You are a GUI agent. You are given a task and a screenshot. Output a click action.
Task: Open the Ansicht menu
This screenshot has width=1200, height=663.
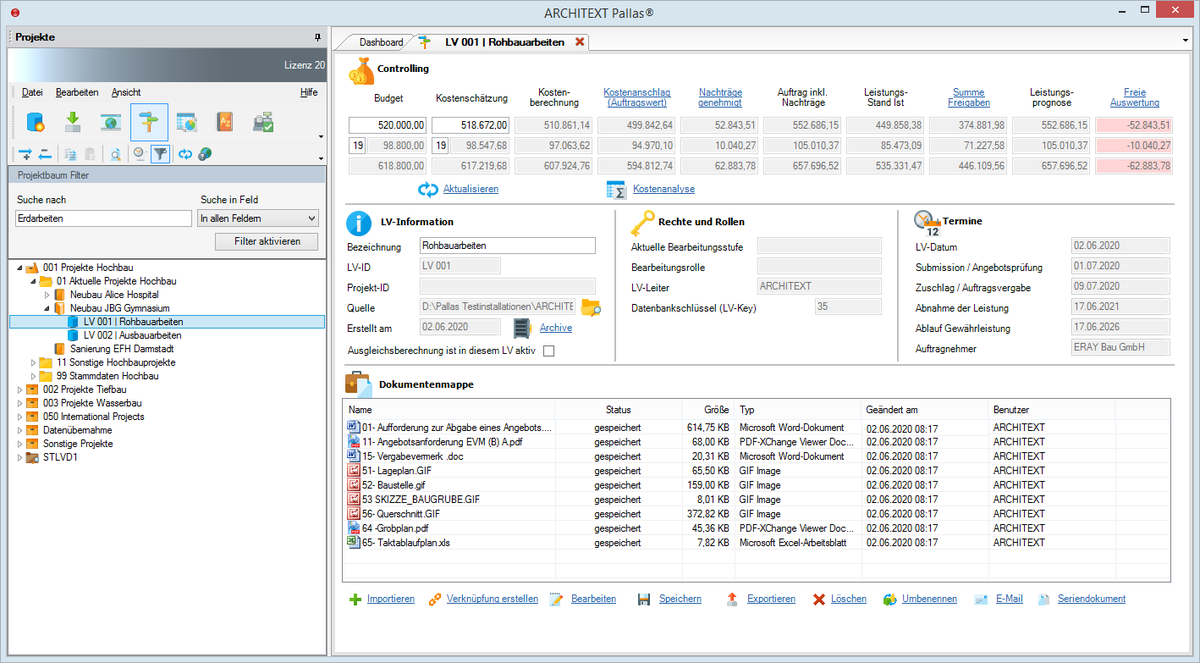(x=126, y=92)
